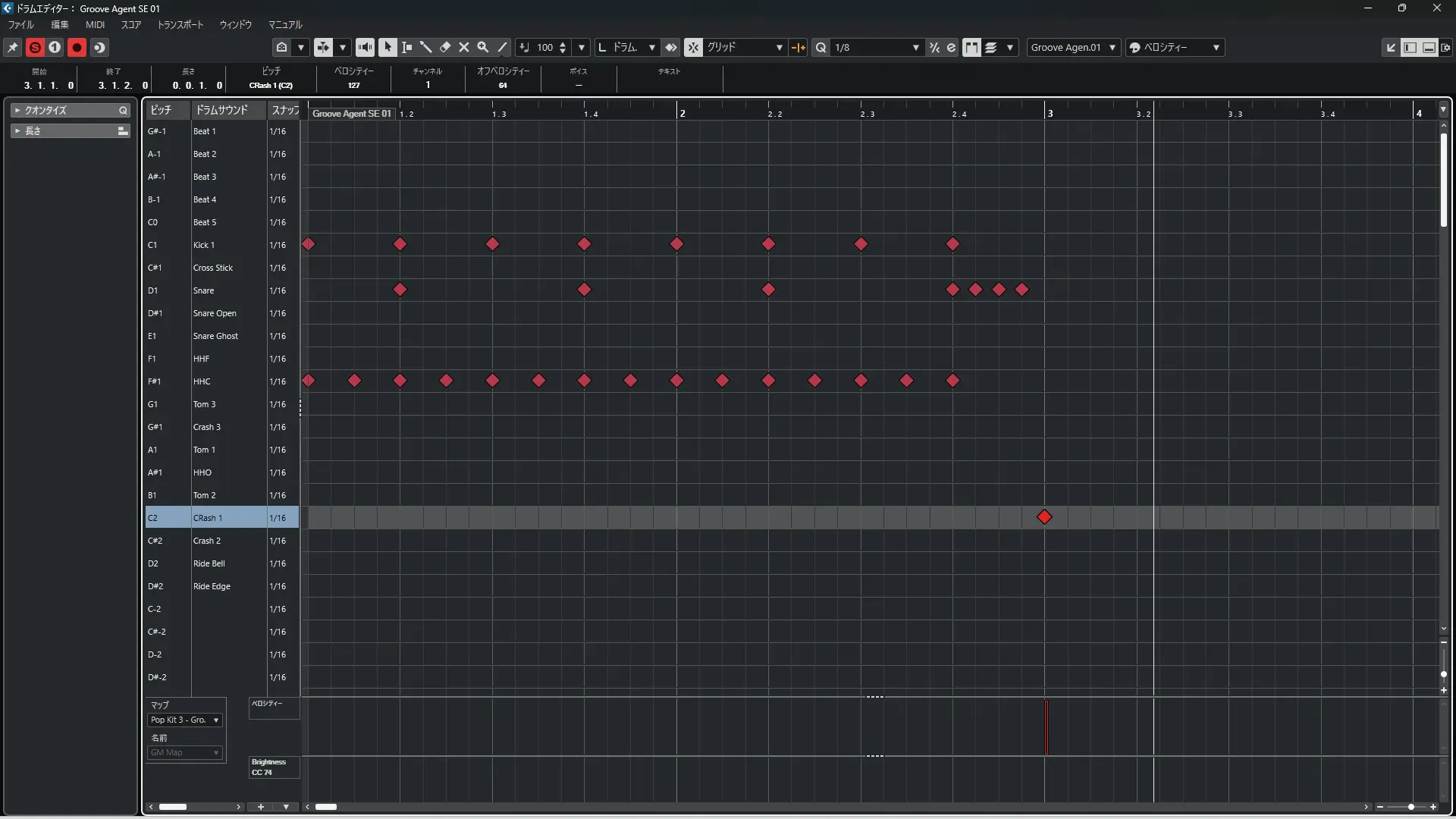The image size is (1456, 819).
Task: Click the CRash 1 note at bar 3
Action: [x=1044, y=517]
